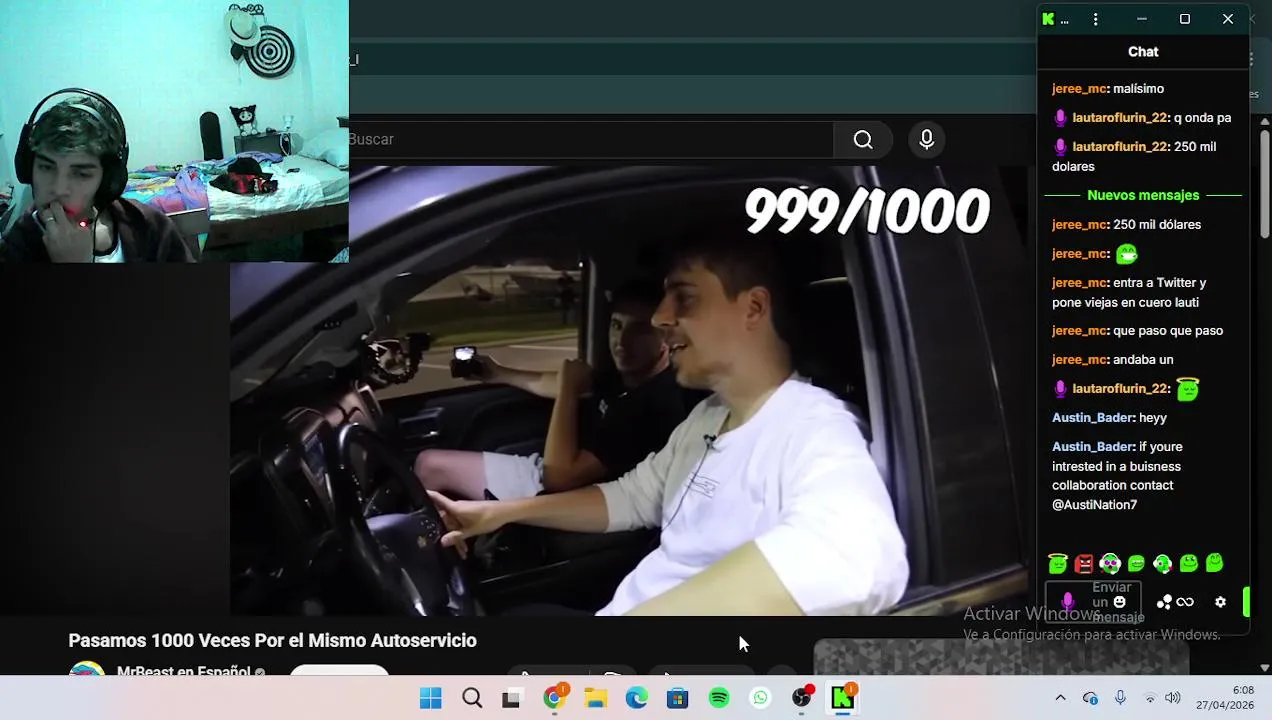The image size is (1272, 720).
Task: Open Task View on taskbar
Action: (x=511, y=698)
